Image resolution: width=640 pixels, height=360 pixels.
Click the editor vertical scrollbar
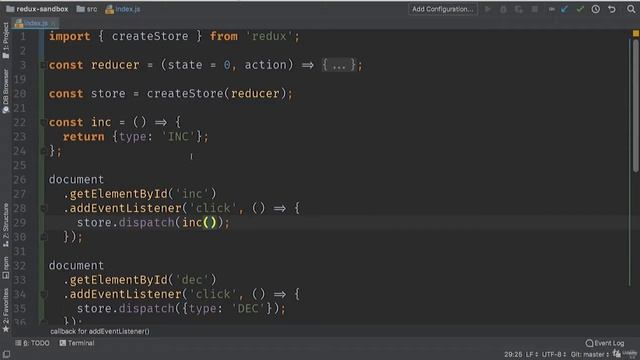tap(636, 106)
